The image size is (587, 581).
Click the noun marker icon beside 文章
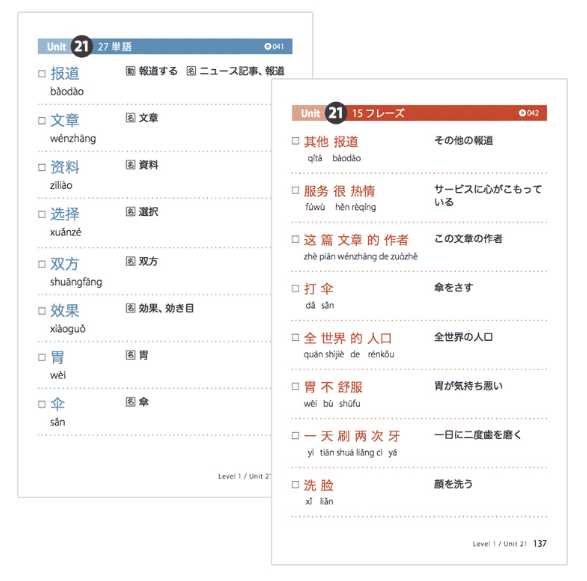click(130, 118)
